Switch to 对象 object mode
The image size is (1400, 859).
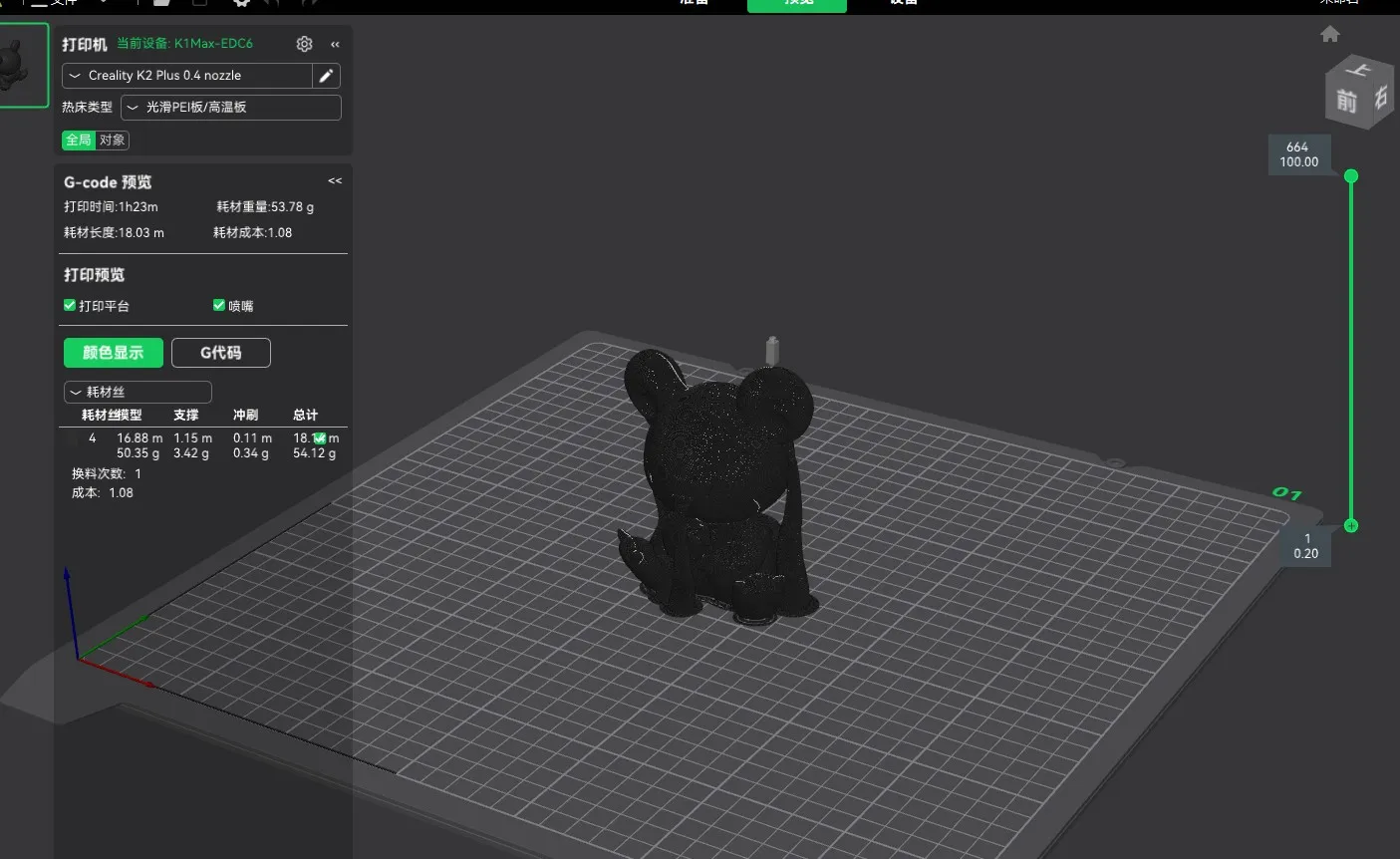coord(113,141)
